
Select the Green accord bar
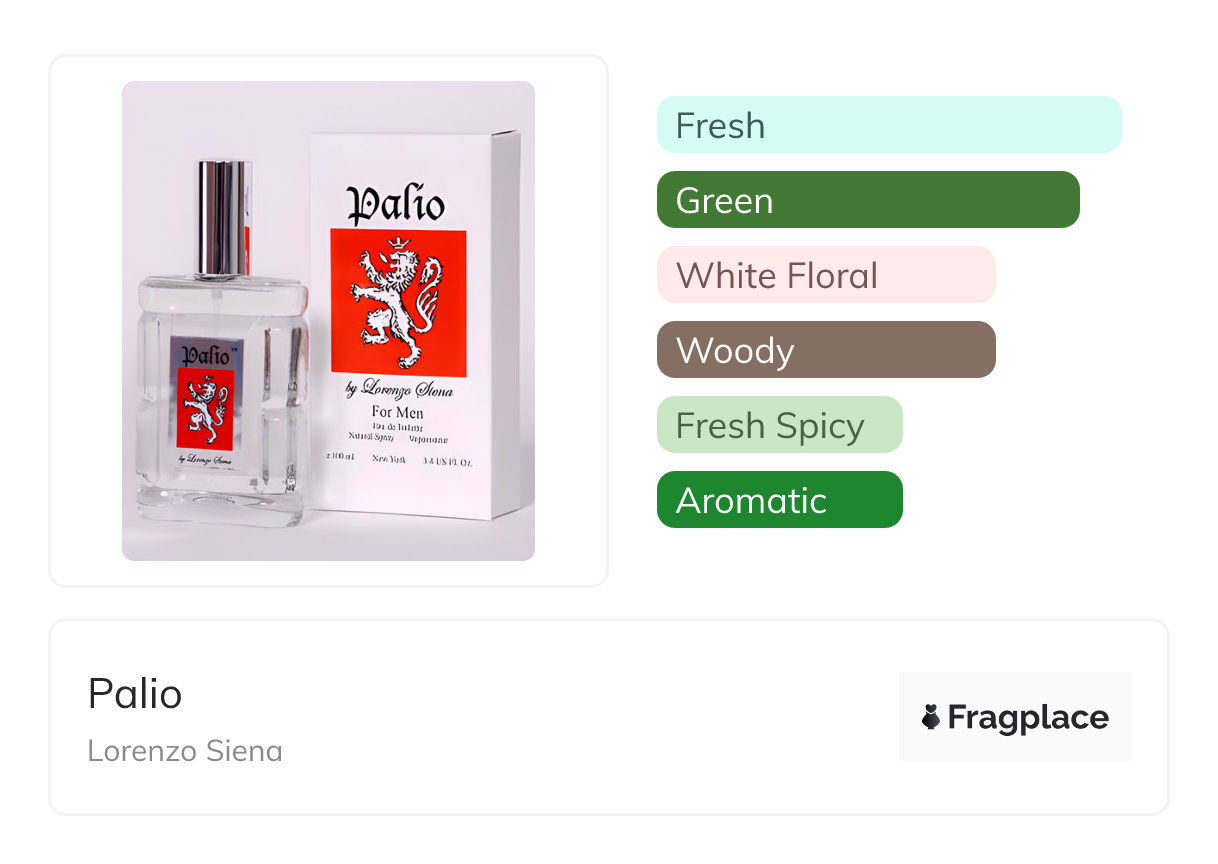click(868, 200)
